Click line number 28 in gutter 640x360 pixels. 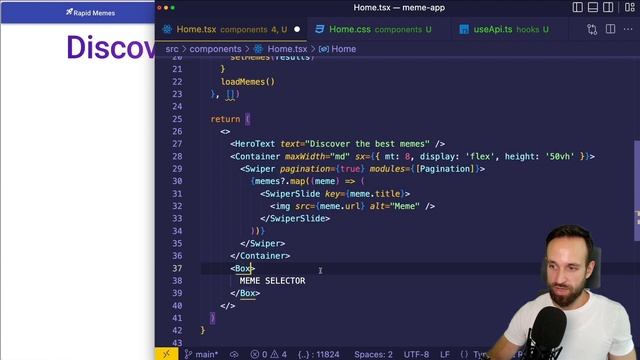click(177, 156)
